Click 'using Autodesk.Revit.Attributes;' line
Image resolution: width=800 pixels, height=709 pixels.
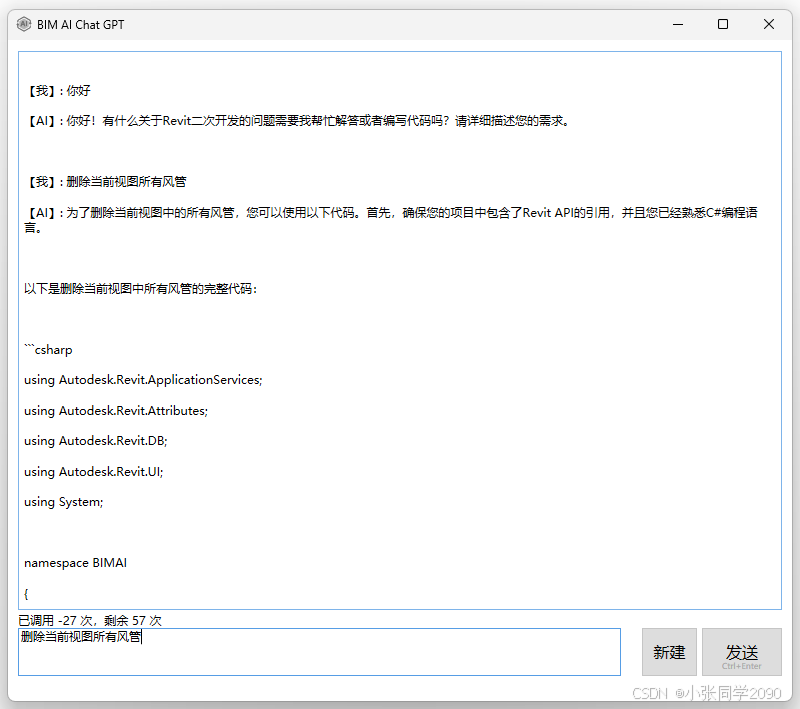116,411
